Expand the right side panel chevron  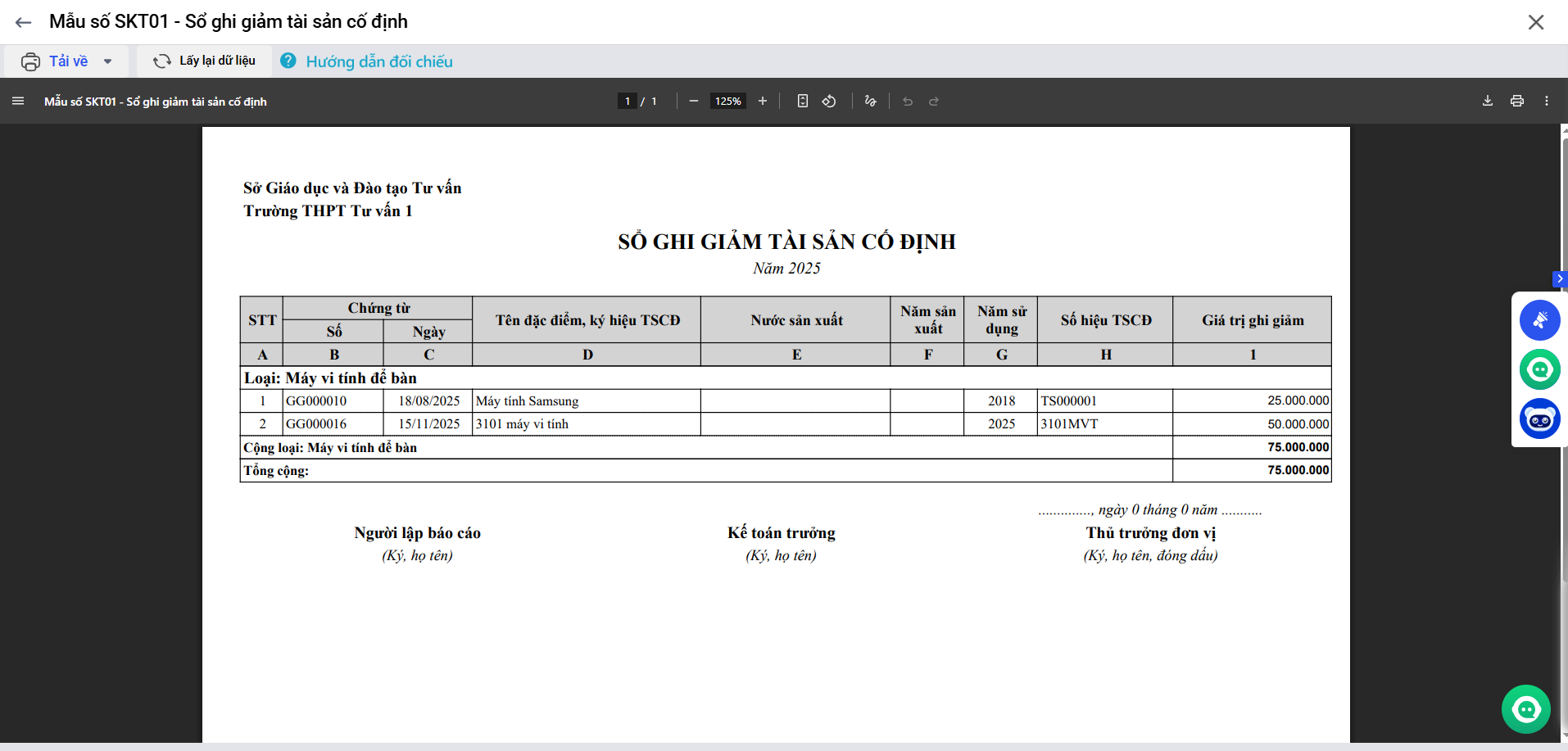coord(1560,279)
